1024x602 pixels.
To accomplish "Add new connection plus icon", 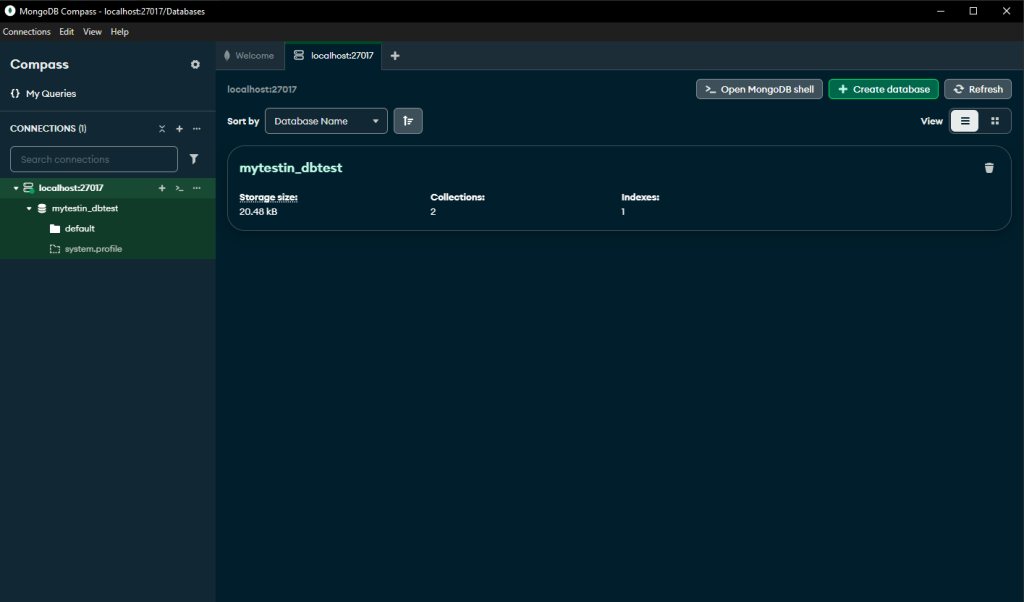I will [x=180, y=129].
